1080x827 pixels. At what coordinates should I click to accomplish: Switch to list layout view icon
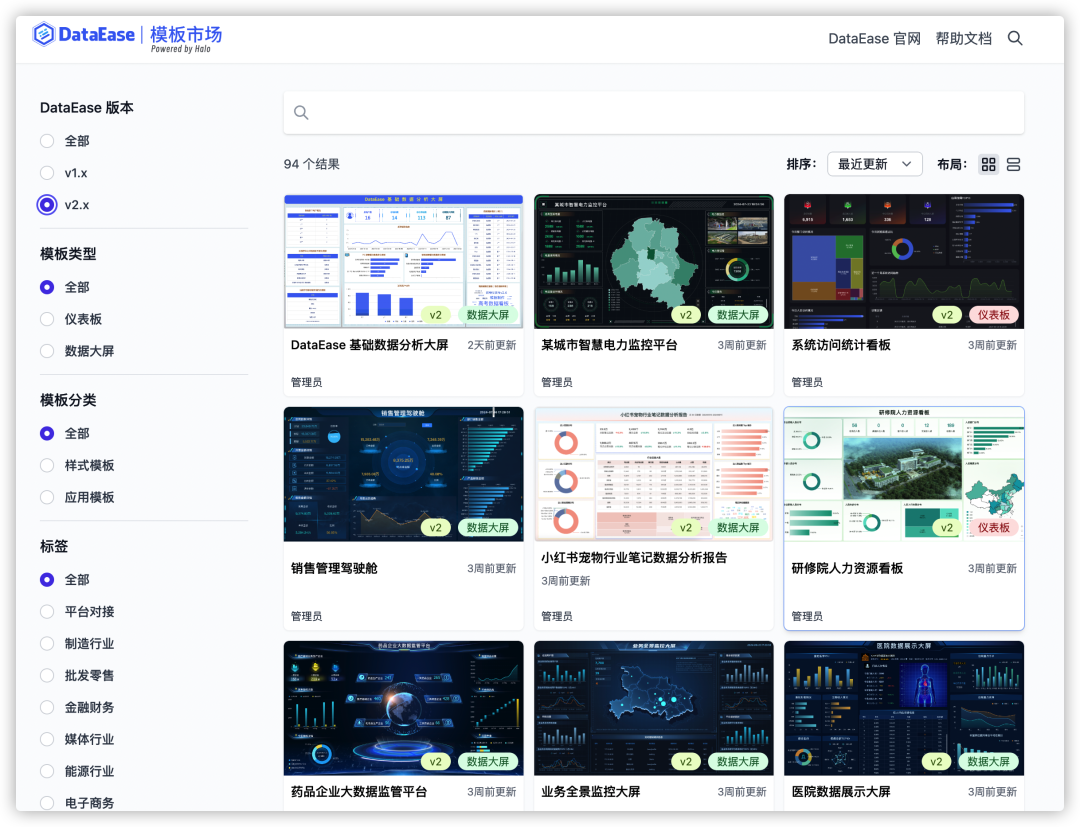(x=1013, y=165)
